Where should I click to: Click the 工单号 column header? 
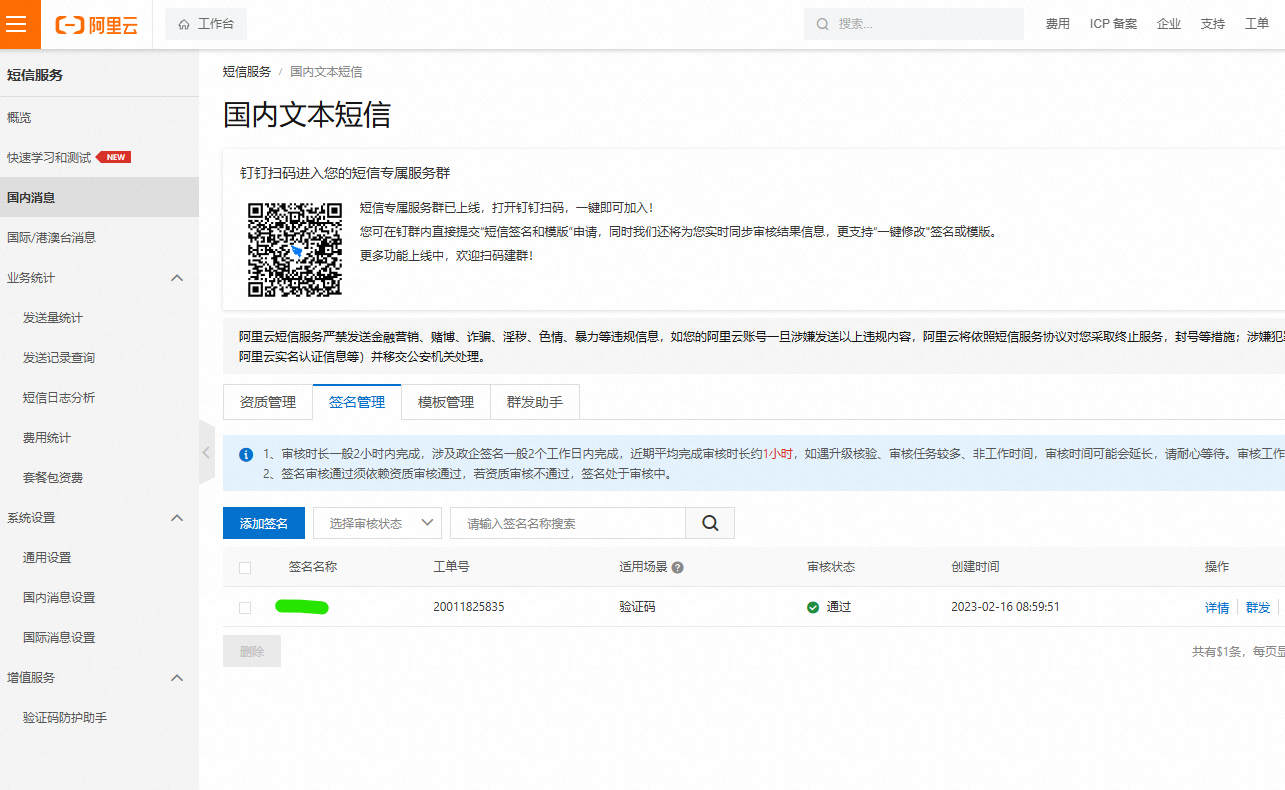pyautogui.click(x=451, y=567)
